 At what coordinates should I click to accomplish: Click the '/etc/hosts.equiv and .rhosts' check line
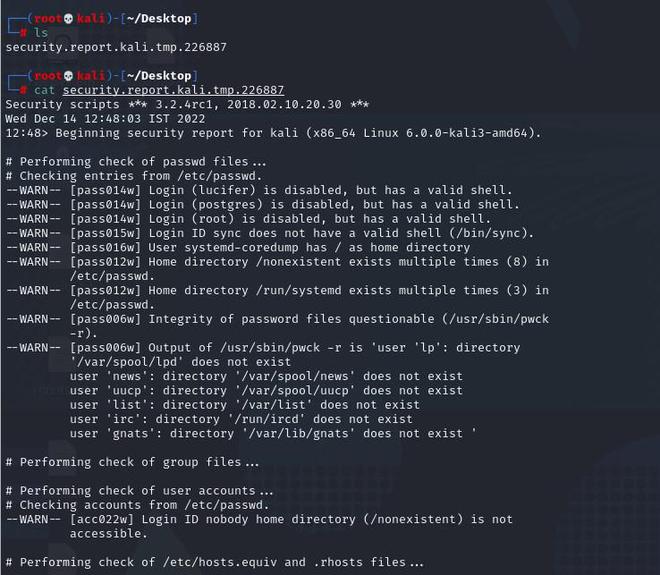click(x=215, y=562)
